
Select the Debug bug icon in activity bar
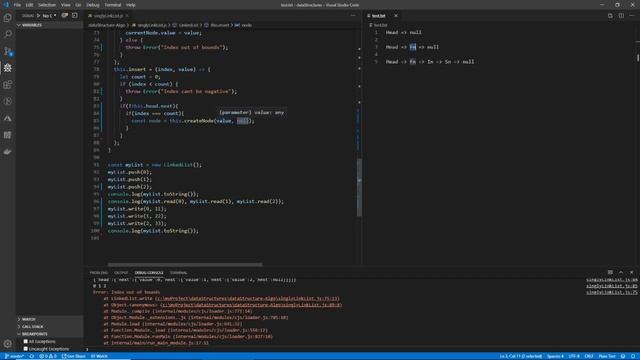(7, 68)
